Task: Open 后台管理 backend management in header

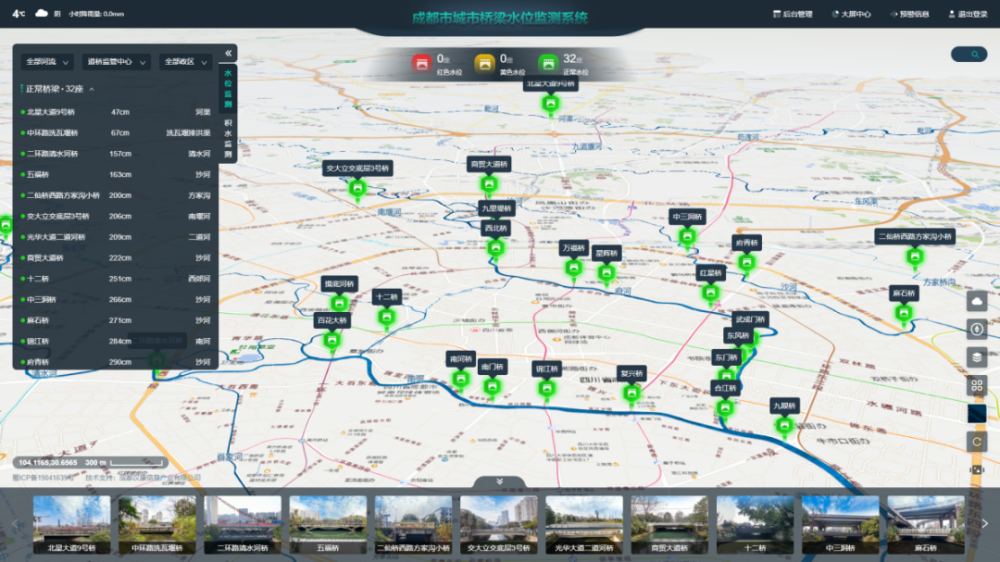Action: [x=793, y=14]
